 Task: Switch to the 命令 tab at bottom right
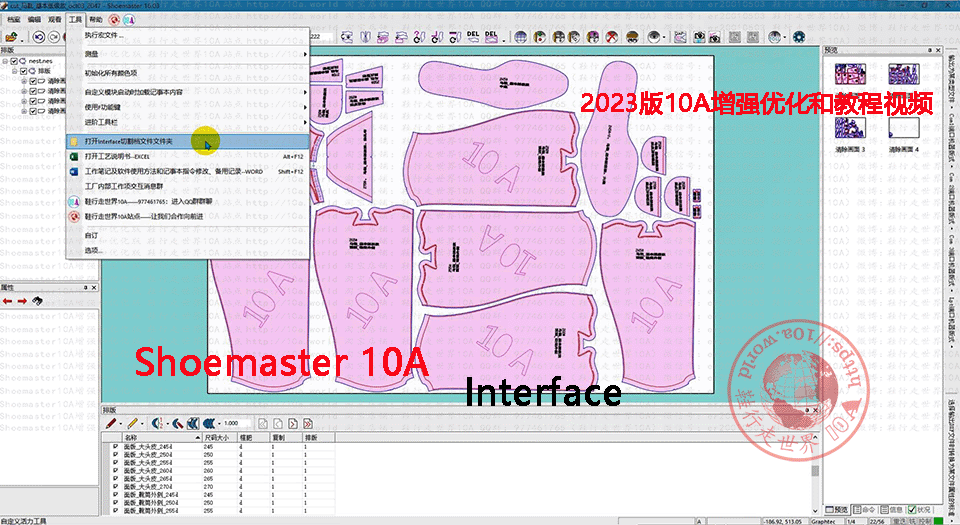[x=865, y=509]
